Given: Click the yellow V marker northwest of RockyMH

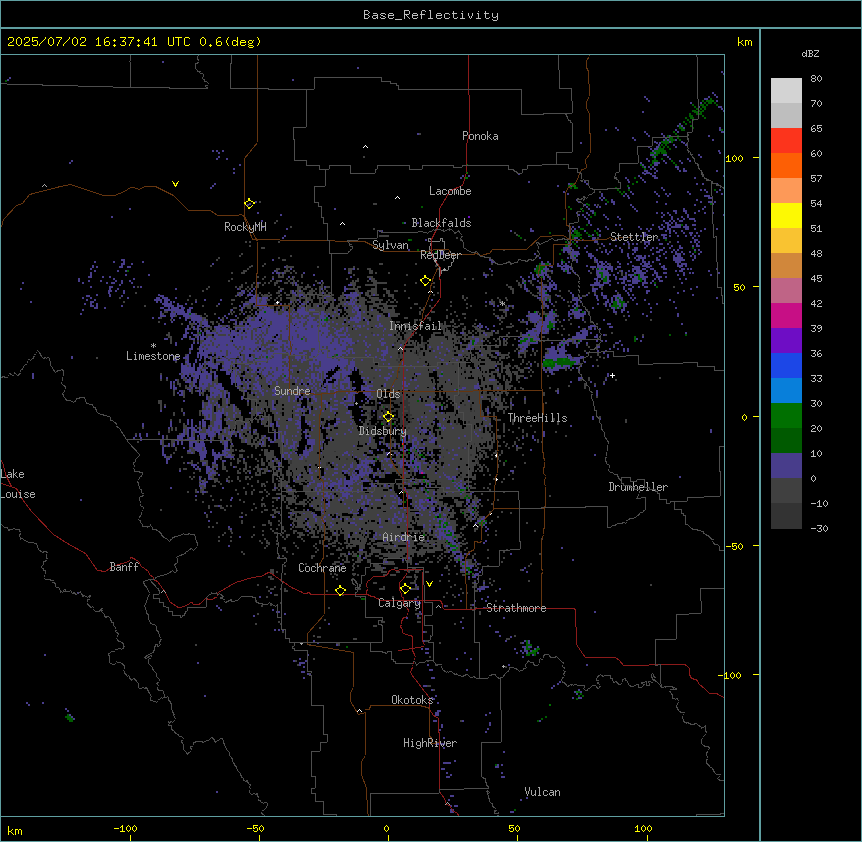Looking at the screenshot, I should [x=175, y=184].
